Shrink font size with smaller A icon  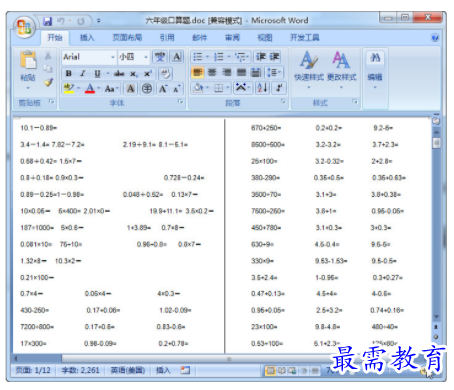tap(176, 89)
